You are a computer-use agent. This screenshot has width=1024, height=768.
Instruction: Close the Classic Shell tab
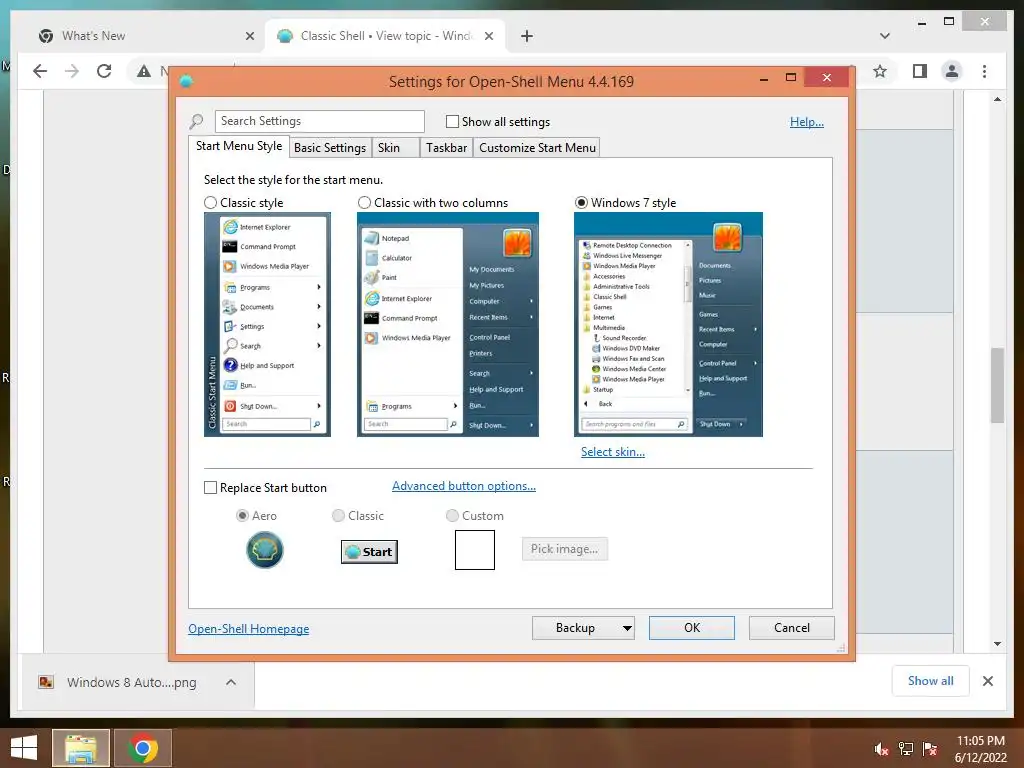[488, 36]
